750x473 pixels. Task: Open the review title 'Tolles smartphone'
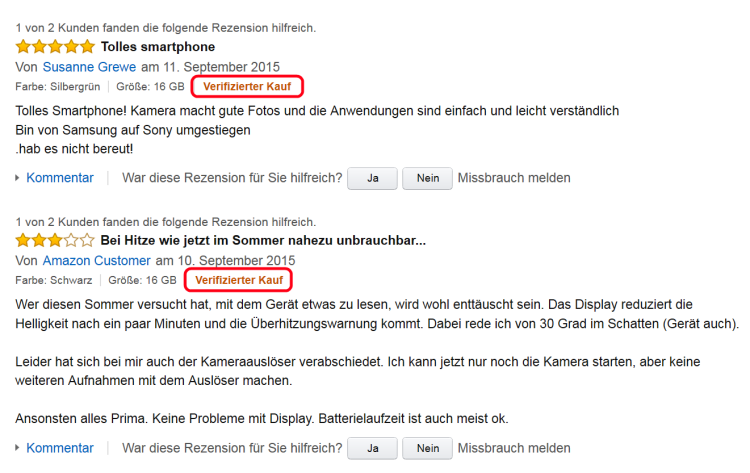tap(158, 47)
